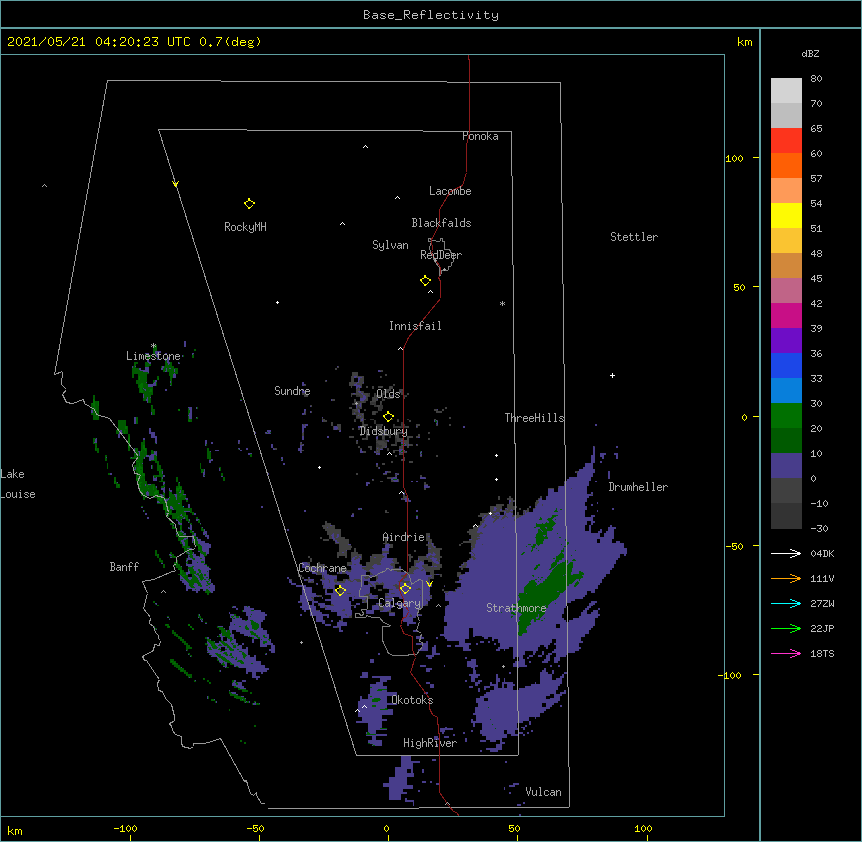The width and height of the screenshot is (862, 842).
Task: Click the asterisk marker above Limestone label
Action: [x=154, y=346]
